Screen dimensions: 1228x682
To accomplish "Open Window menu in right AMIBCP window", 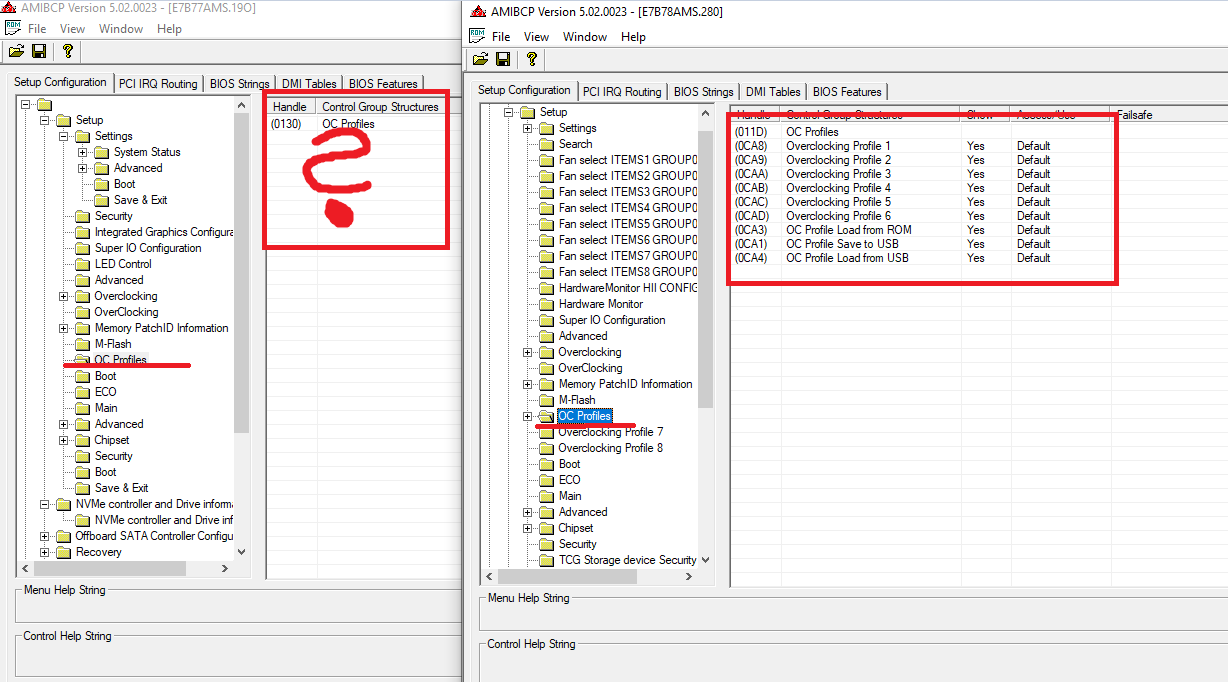I will pos(585,36).
